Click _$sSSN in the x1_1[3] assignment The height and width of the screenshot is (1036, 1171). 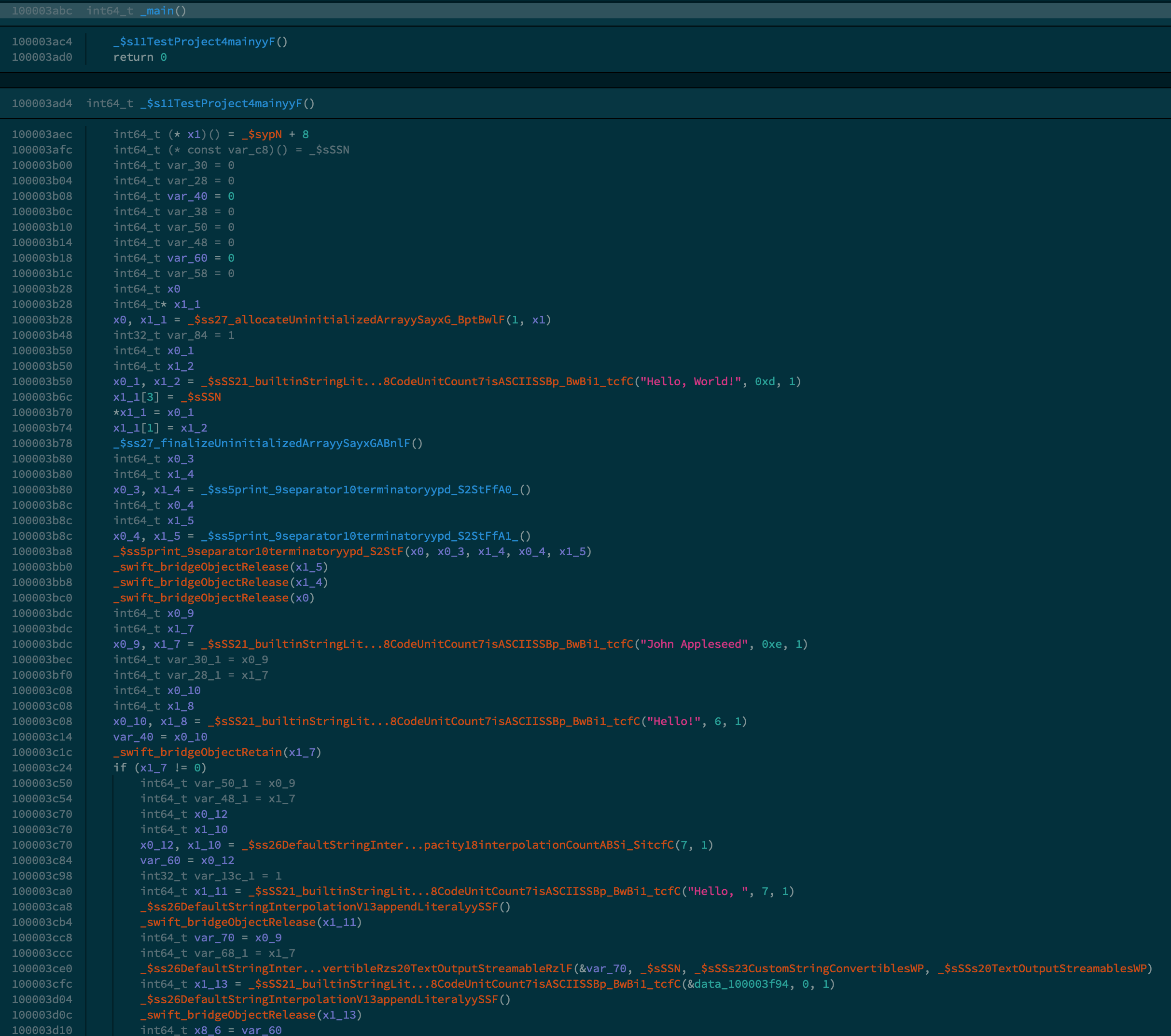tap(200, 398)
